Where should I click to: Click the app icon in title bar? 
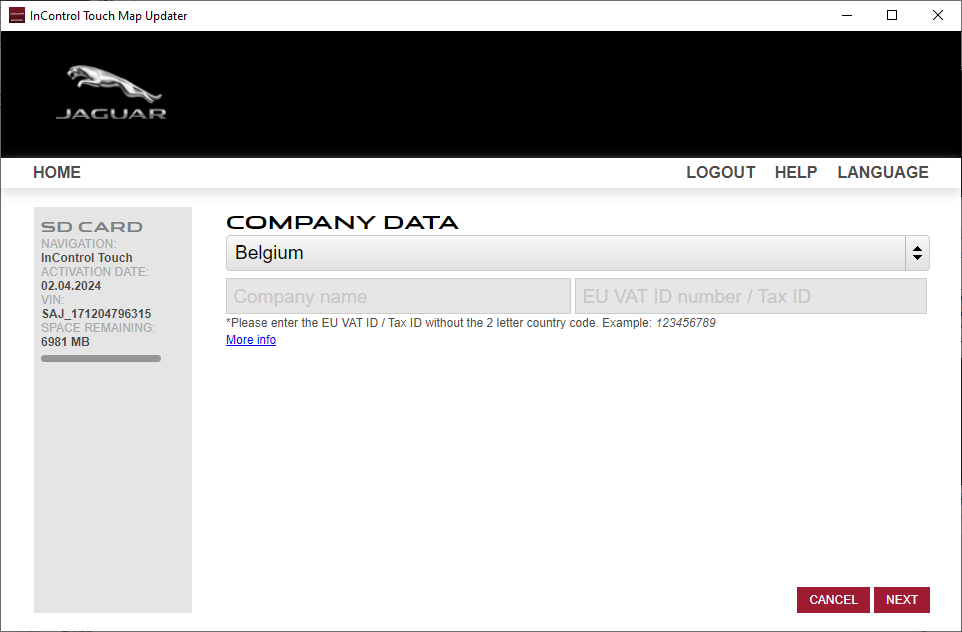[17, 15]
